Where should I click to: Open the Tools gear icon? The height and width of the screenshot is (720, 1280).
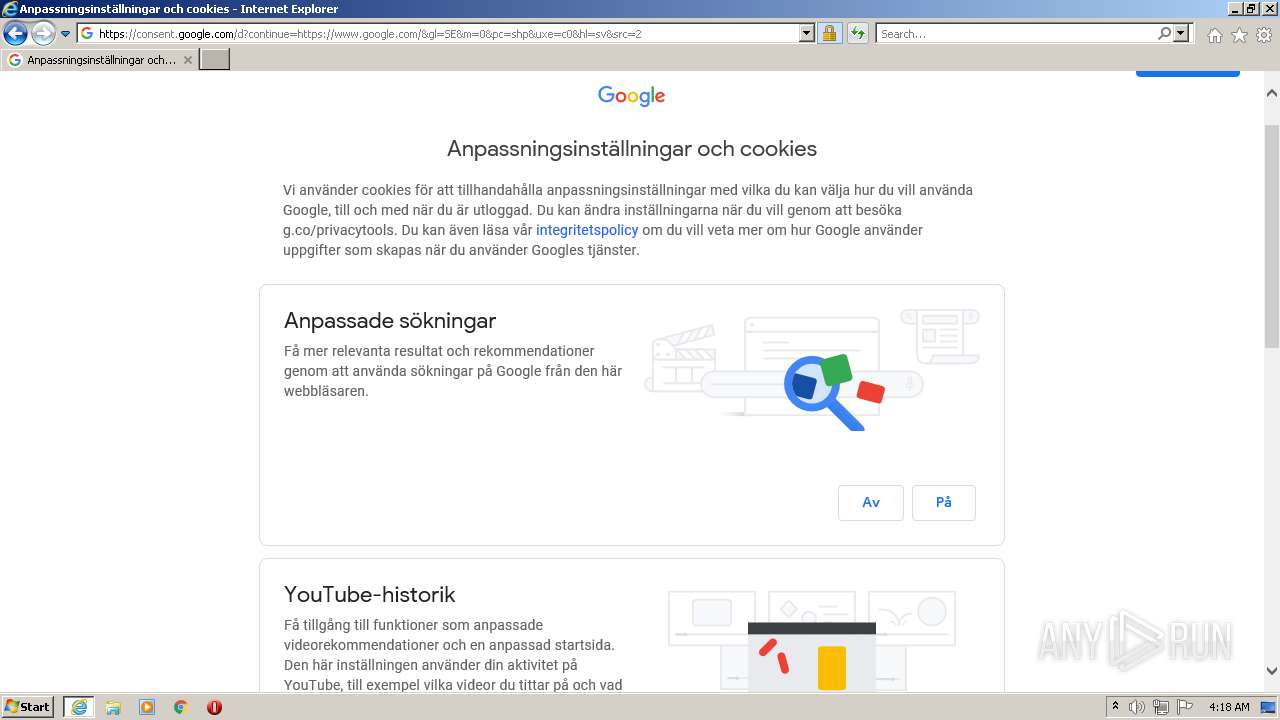point(1264,35)
